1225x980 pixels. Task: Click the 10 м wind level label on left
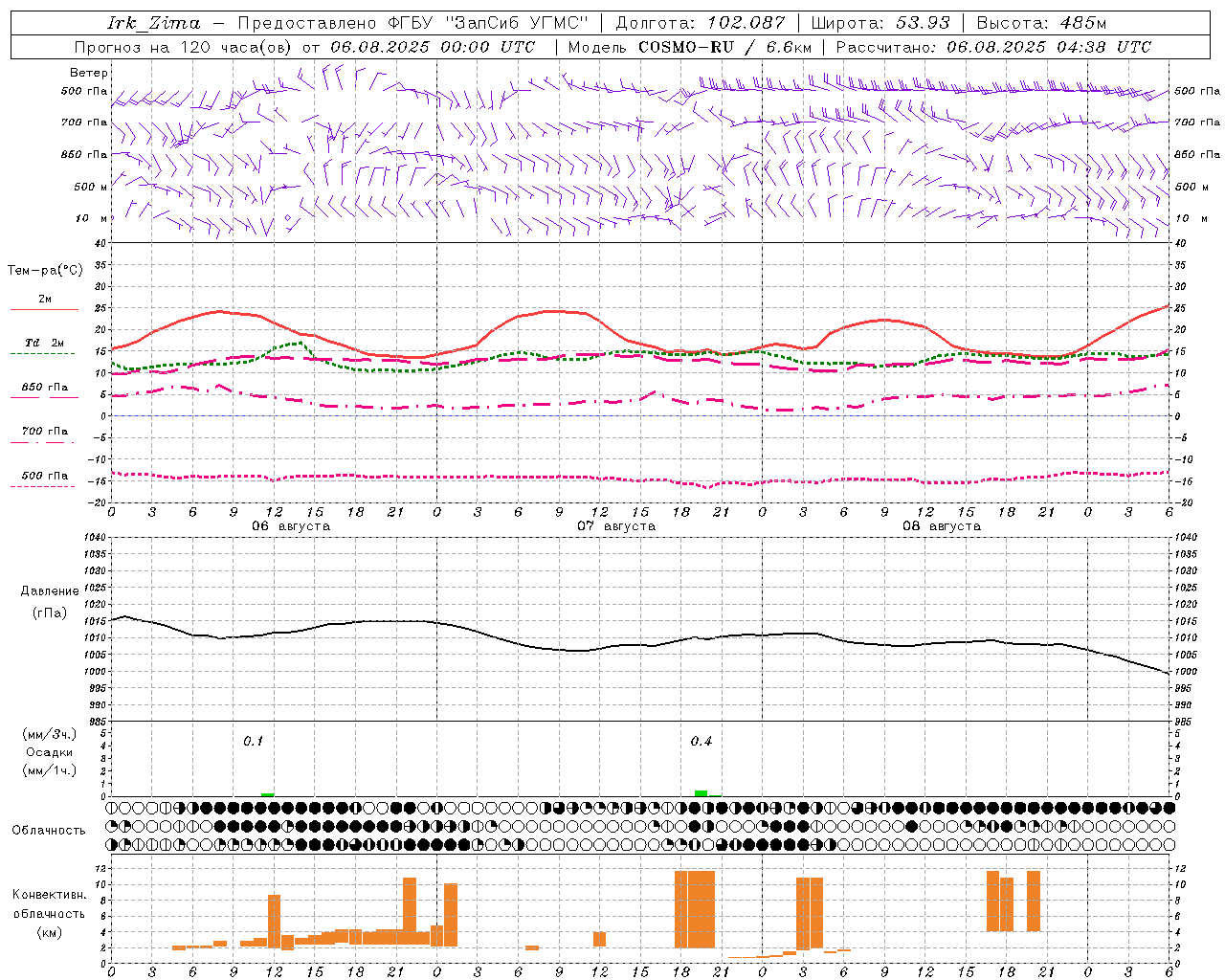click(x=92, y=219)
